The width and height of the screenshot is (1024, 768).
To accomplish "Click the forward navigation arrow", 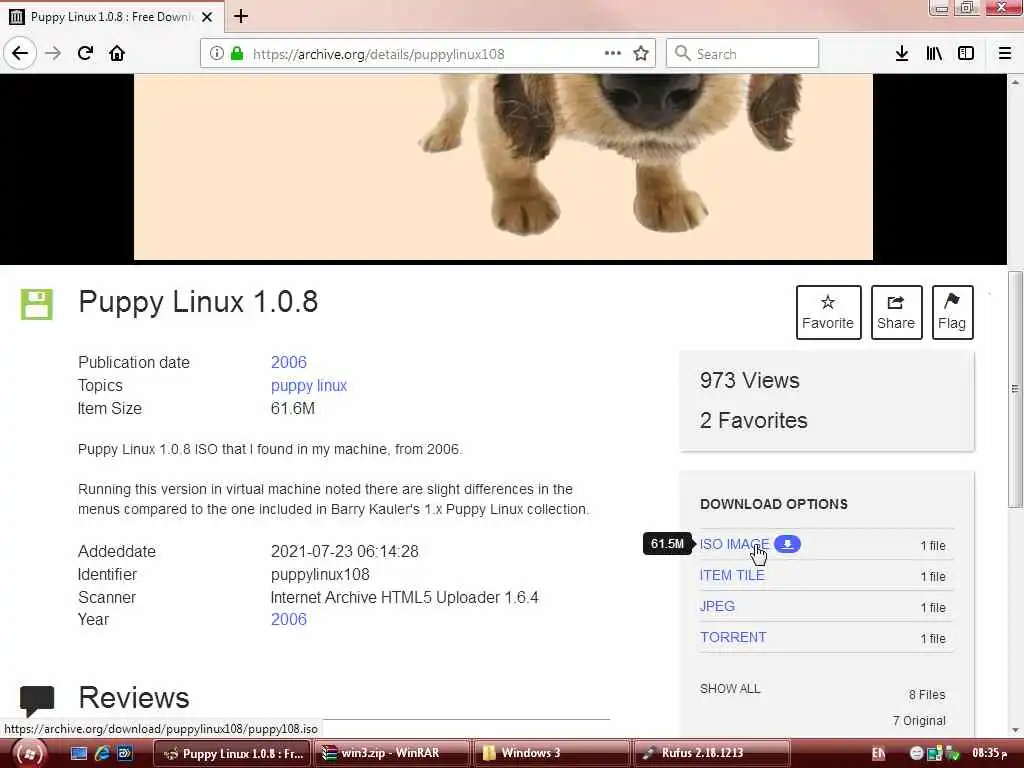I will click(53, 53).
